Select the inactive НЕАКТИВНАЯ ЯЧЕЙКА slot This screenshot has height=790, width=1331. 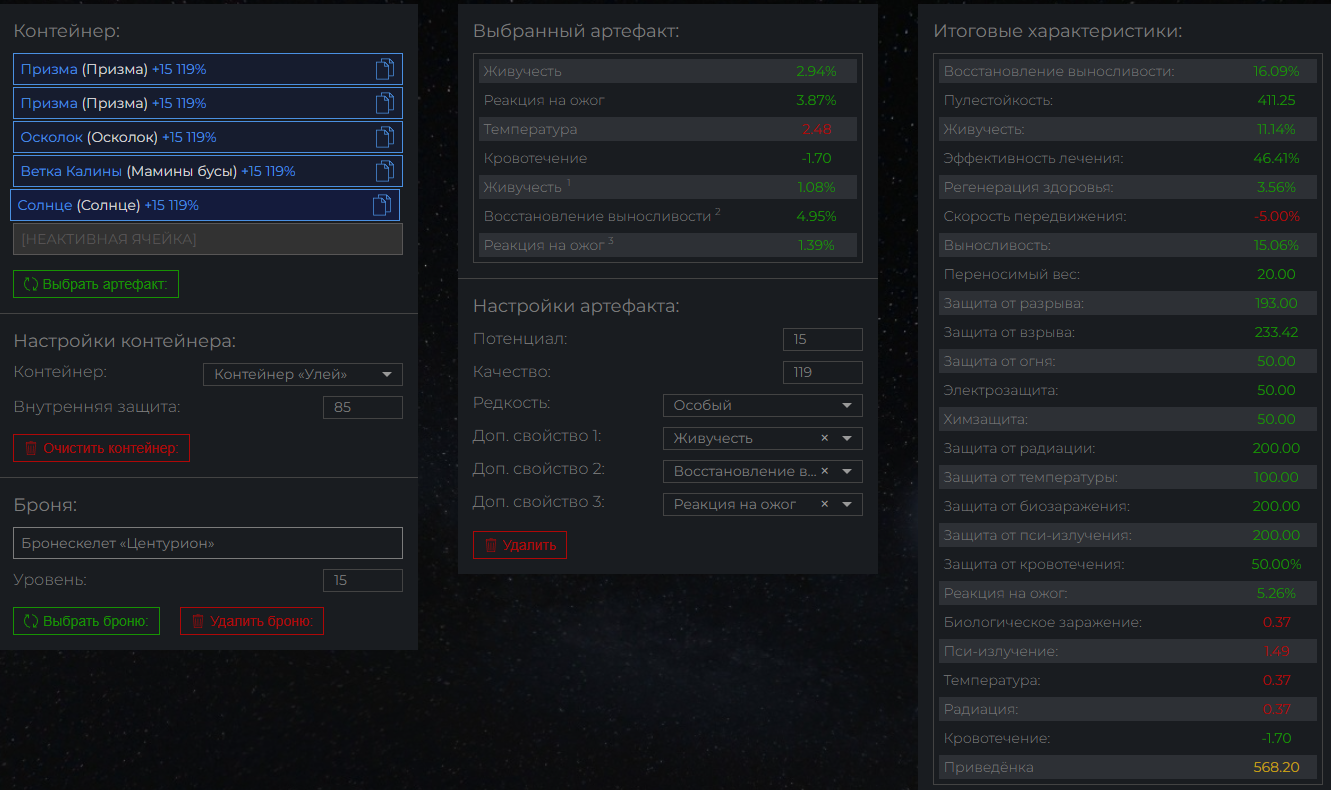[x=208, y=239]
